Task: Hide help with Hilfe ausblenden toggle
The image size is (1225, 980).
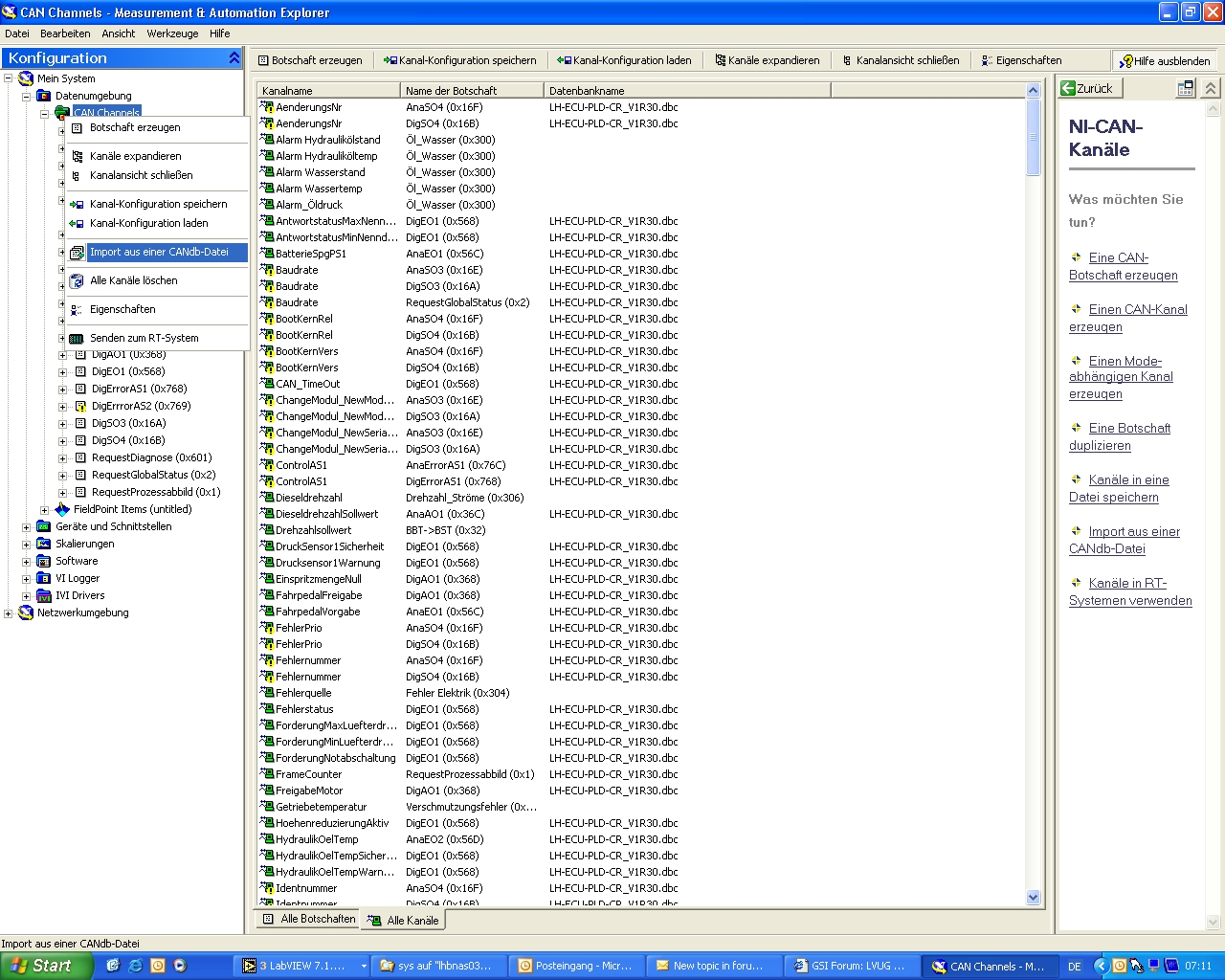Action: [1164, 60]
